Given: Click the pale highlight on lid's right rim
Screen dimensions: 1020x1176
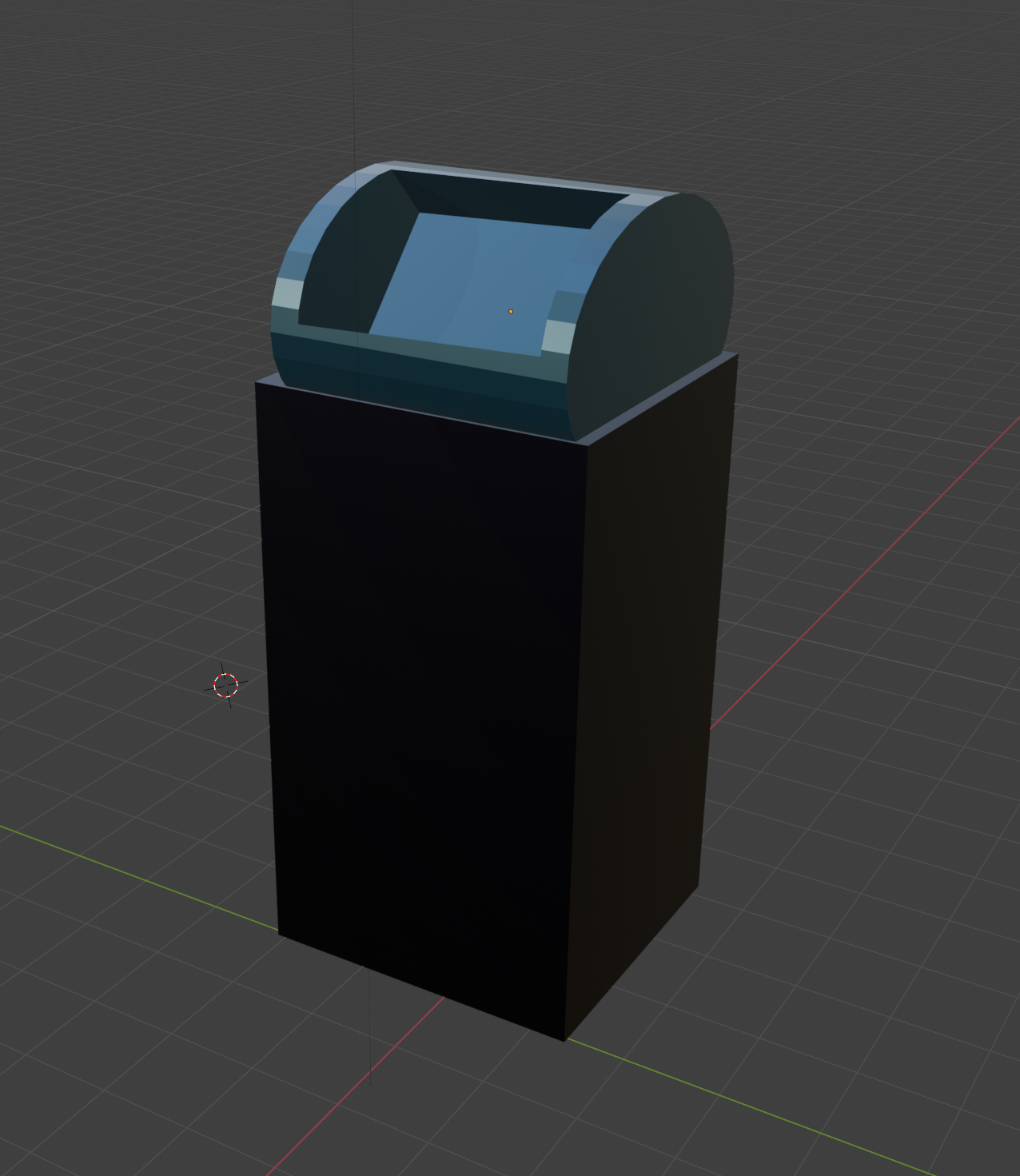Looking at the screenshot, I should click(559, 336).
